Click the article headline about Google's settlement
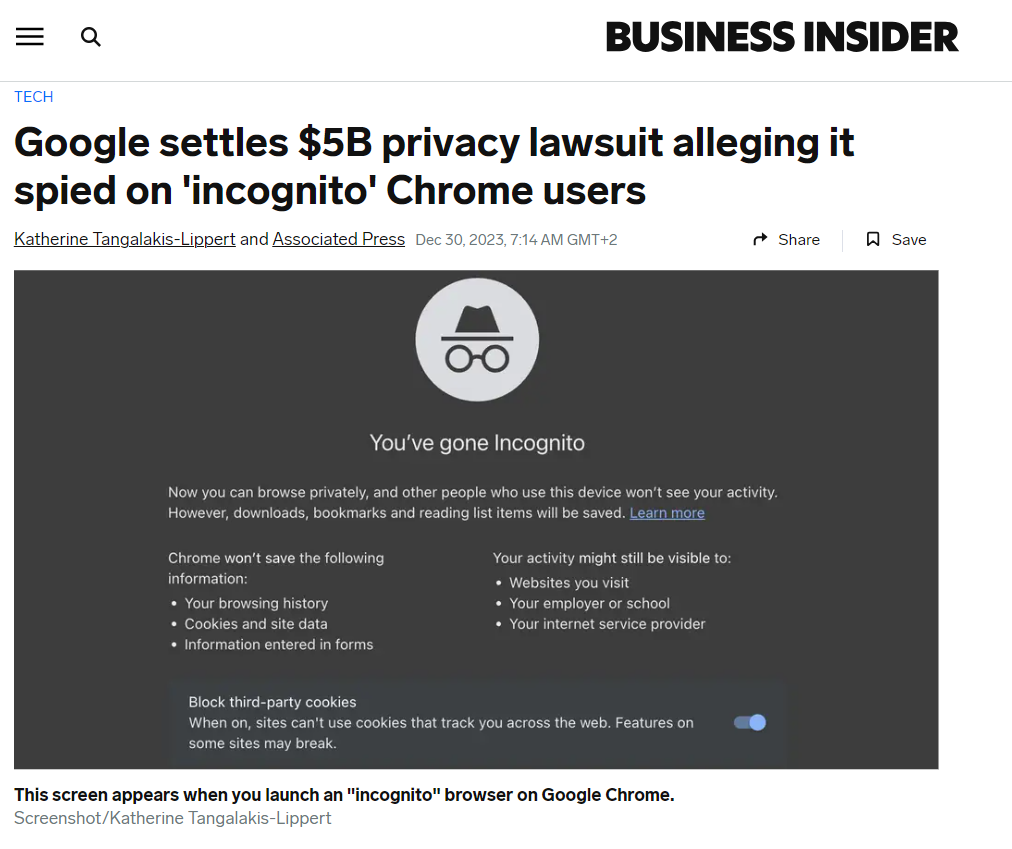Image resolution: width=1012 pixels, height=849 pixels. click(434, 166)
